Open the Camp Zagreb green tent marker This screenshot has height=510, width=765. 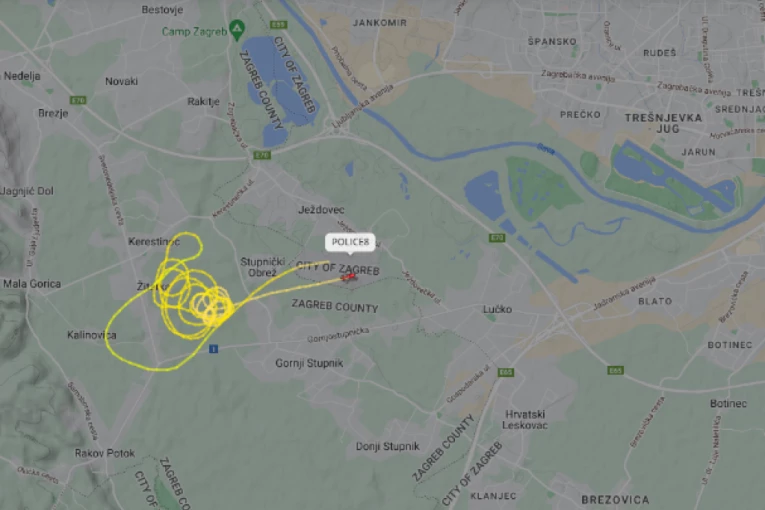(x=237, y=30)
